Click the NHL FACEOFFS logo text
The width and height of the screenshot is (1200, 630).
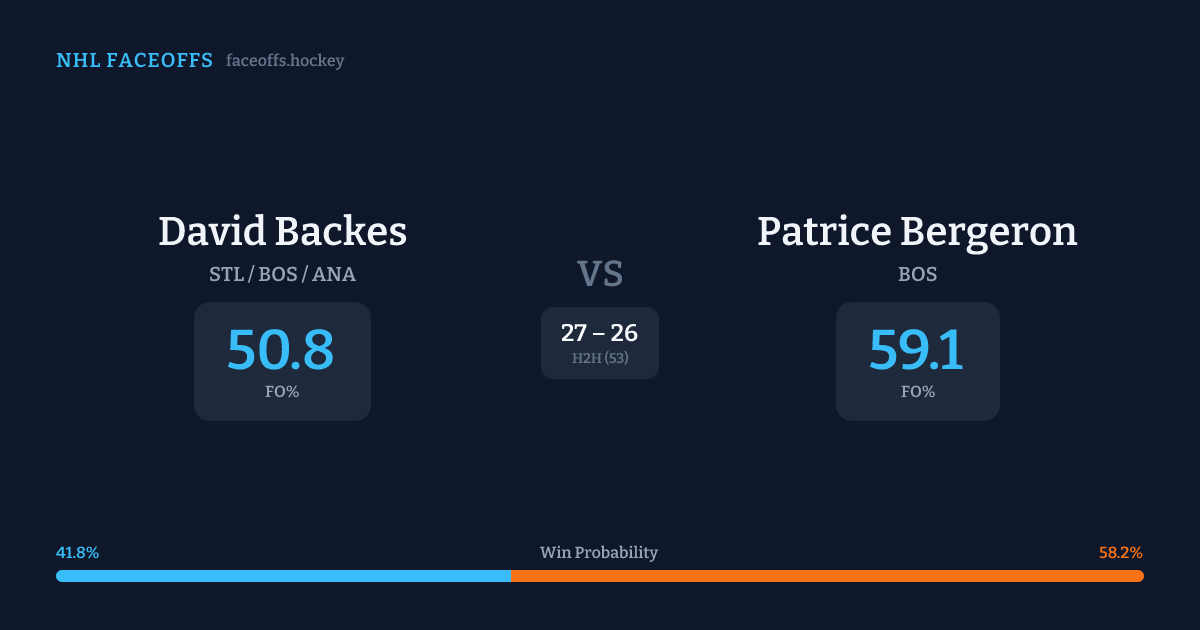point(134,61)
